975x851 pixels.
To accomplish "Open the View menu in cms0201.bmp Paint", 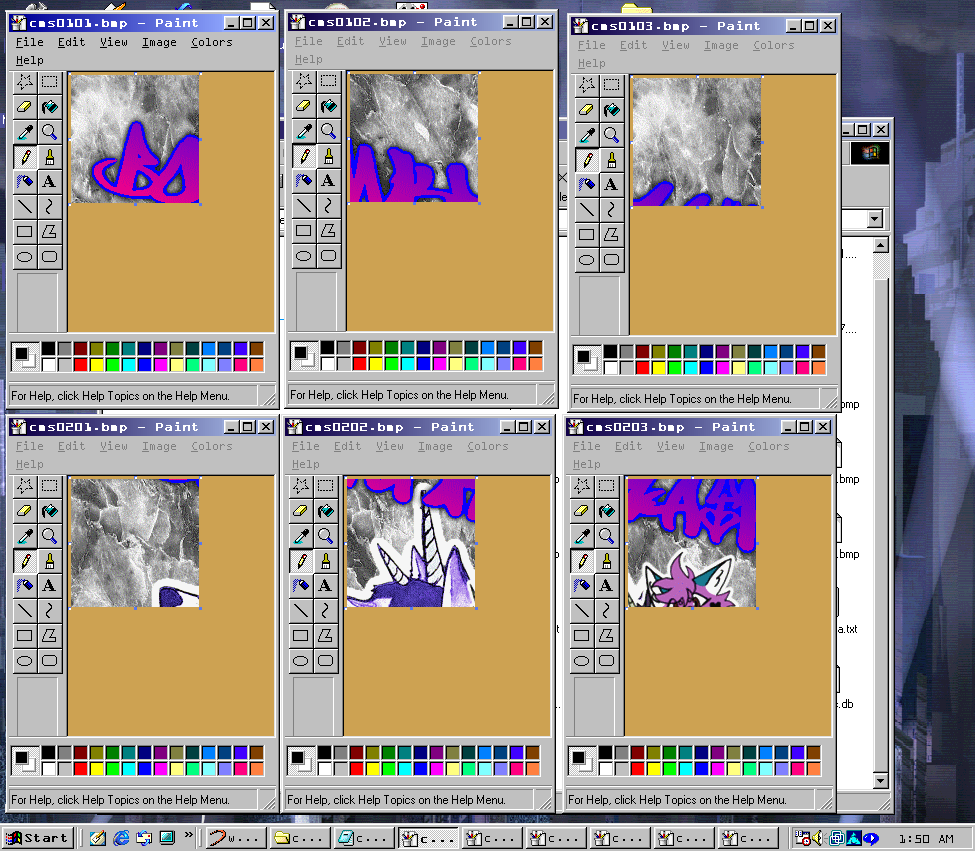I will point(114,446).
